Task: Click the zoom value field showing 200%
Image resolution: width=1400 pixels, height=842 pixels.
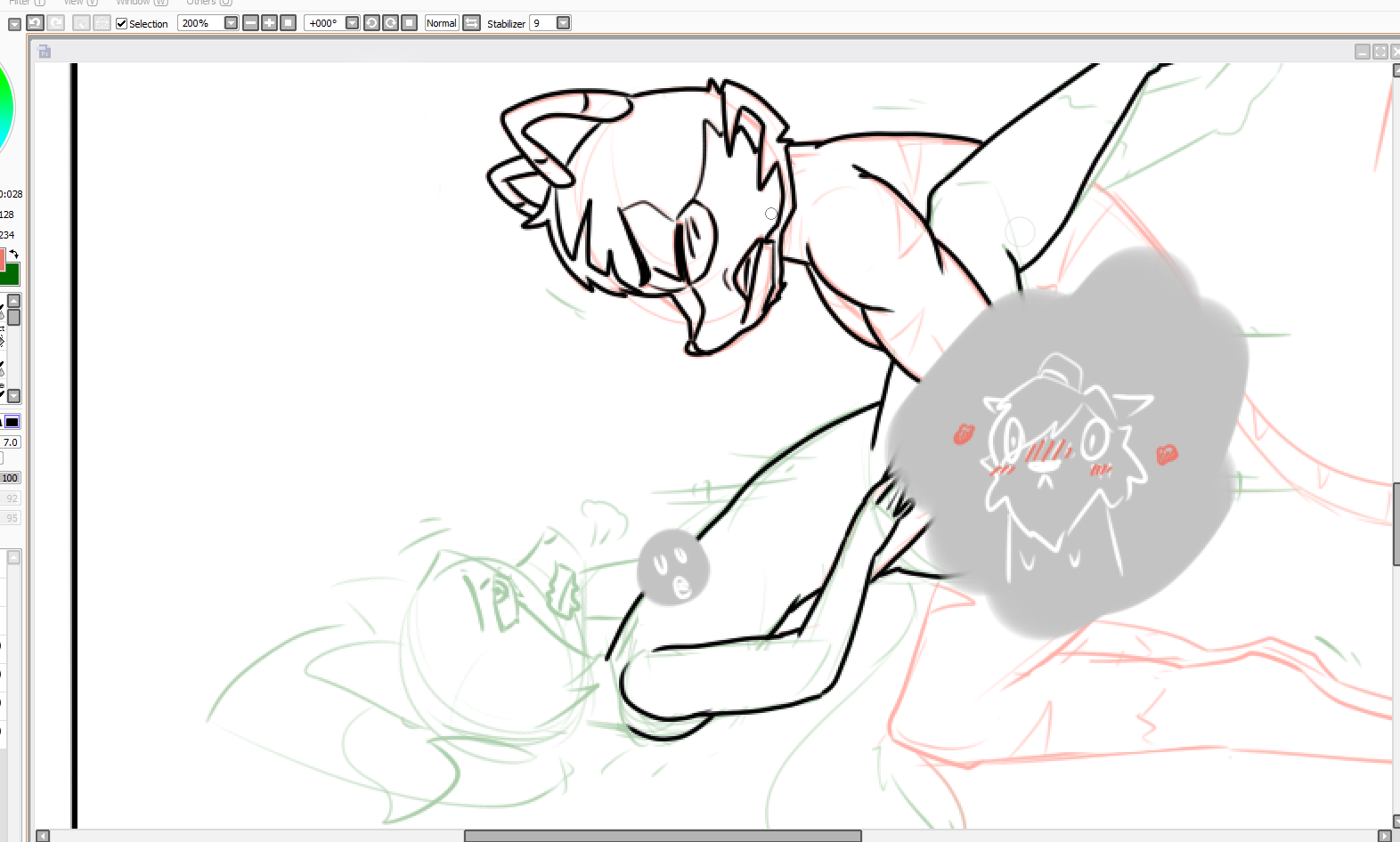Action: [200, 23]
